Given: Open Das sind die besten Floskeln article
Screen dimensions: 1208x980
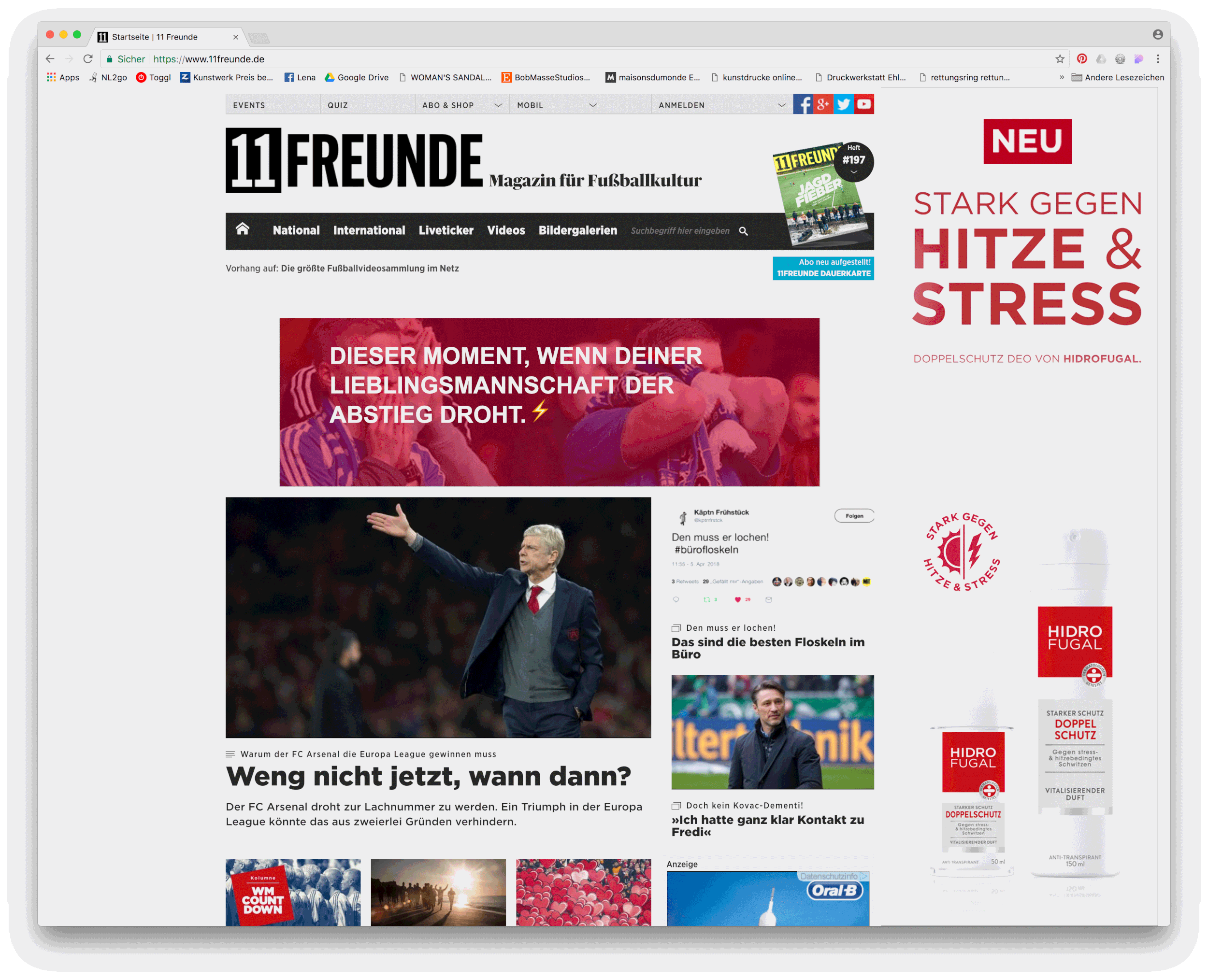Looking at the screenshot, I should (x=768, y=648).
